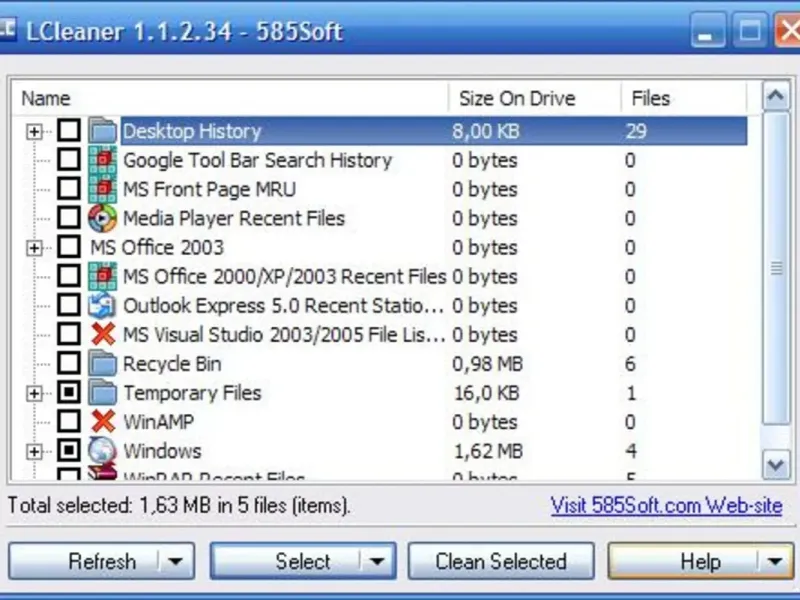Click the Recycle Bin folder icon
Screen dimensions: 800x600
coord(103,364)
